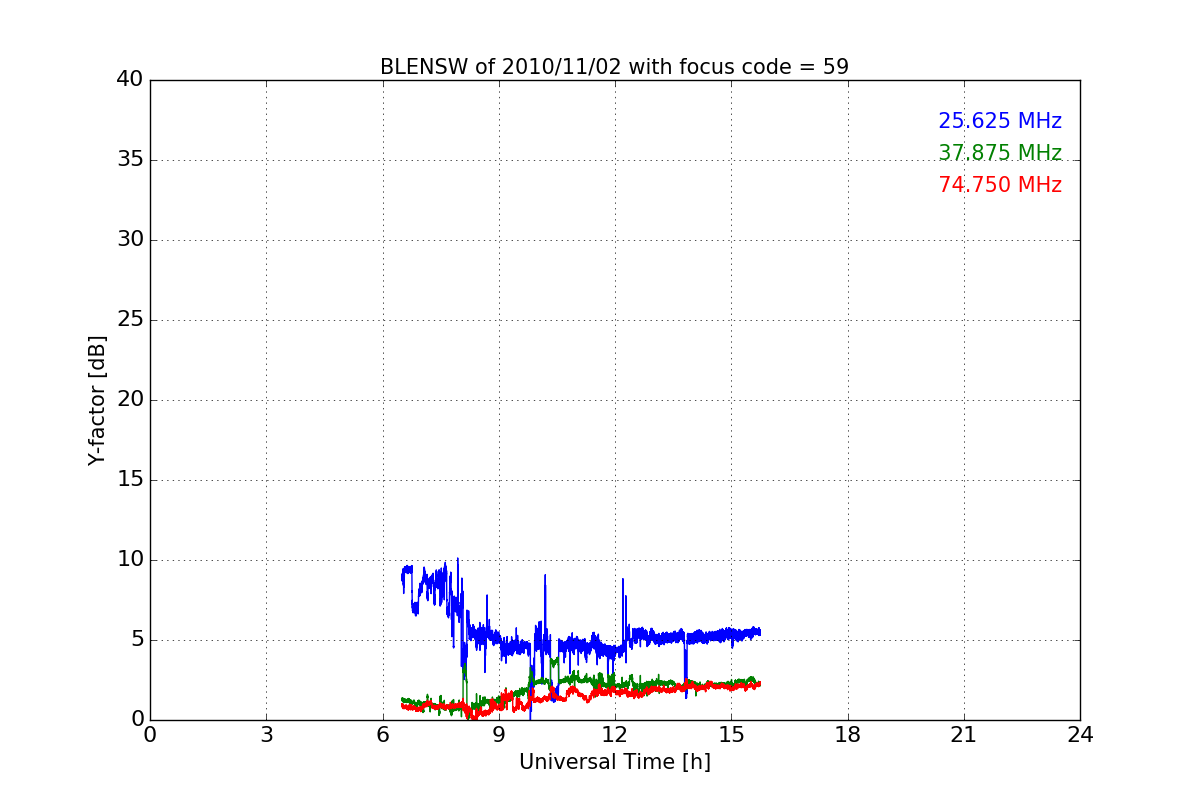Click the plot title 'BLENSW of 2010/11/02 with focus code = 59'
This screenshot has width=1200, height=800.
[614, 67]
